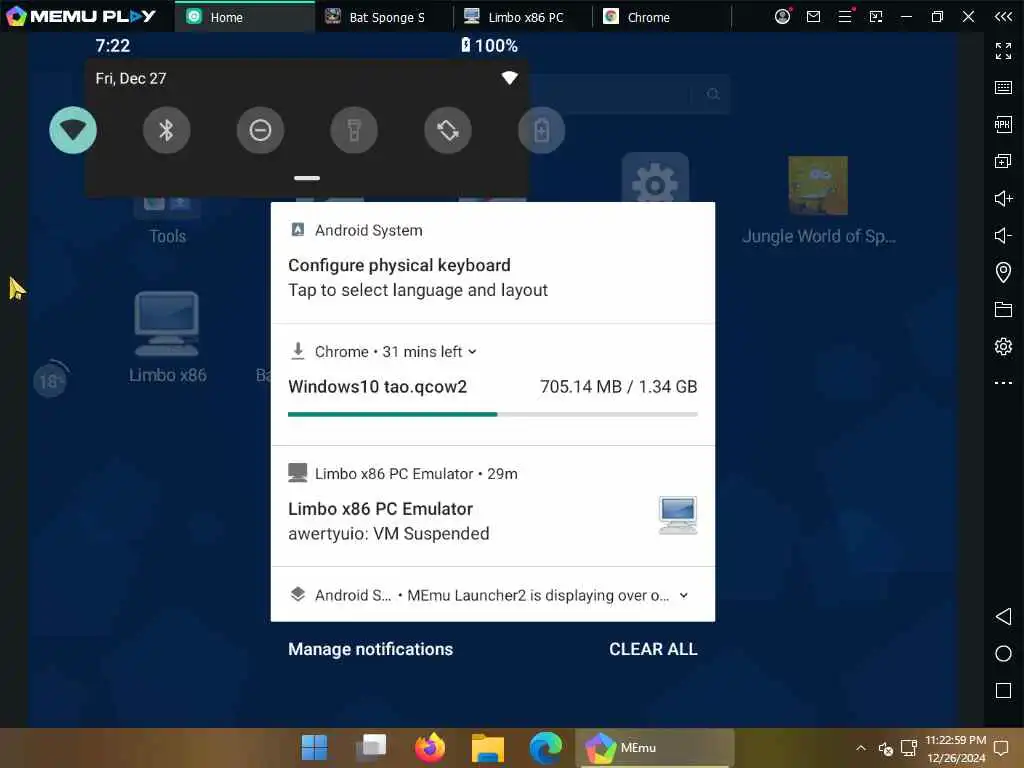Open Limbo x86 app on home screen

coord(167,336)
